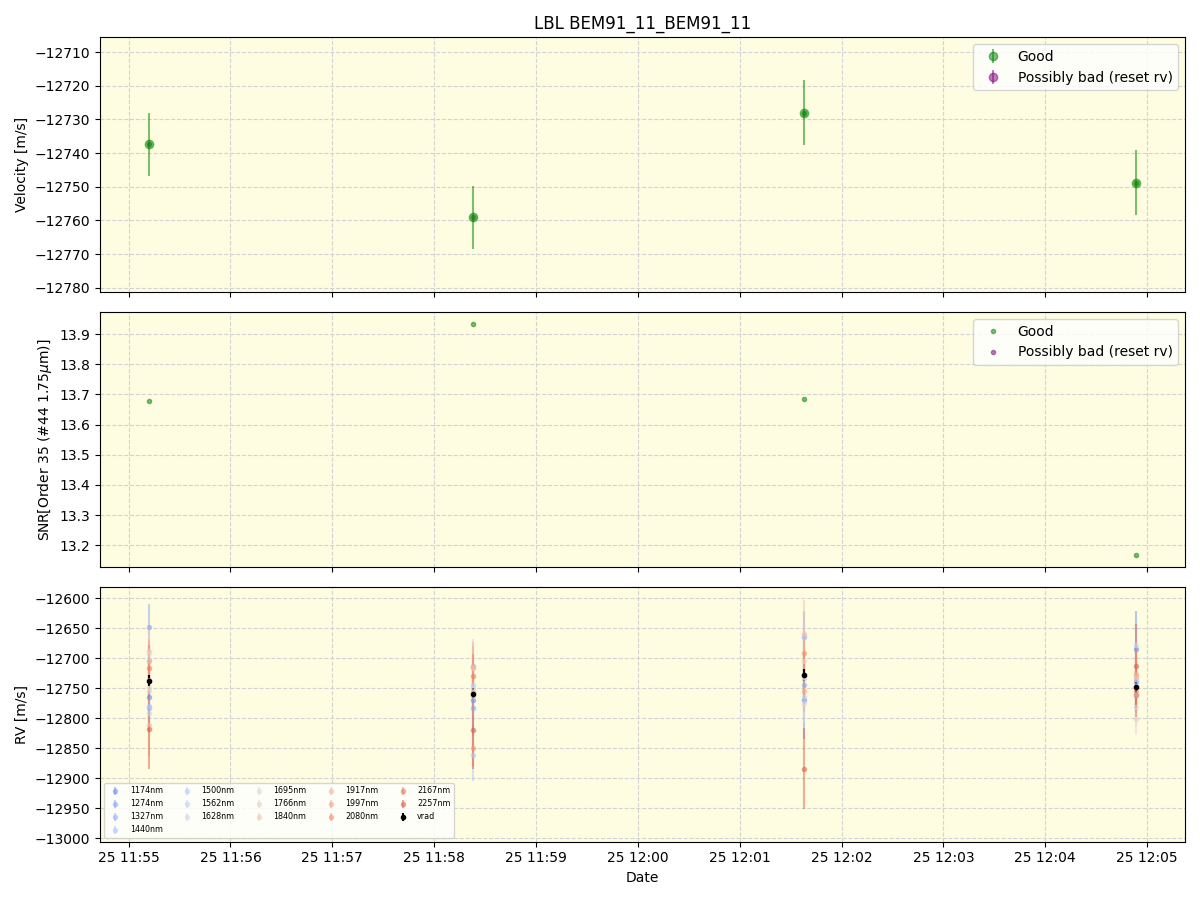Viewport: 1200px width, 900px height.
Task: Click the 25 11:57 tick label
Action: pyautogui.click(x=332, y=857)
